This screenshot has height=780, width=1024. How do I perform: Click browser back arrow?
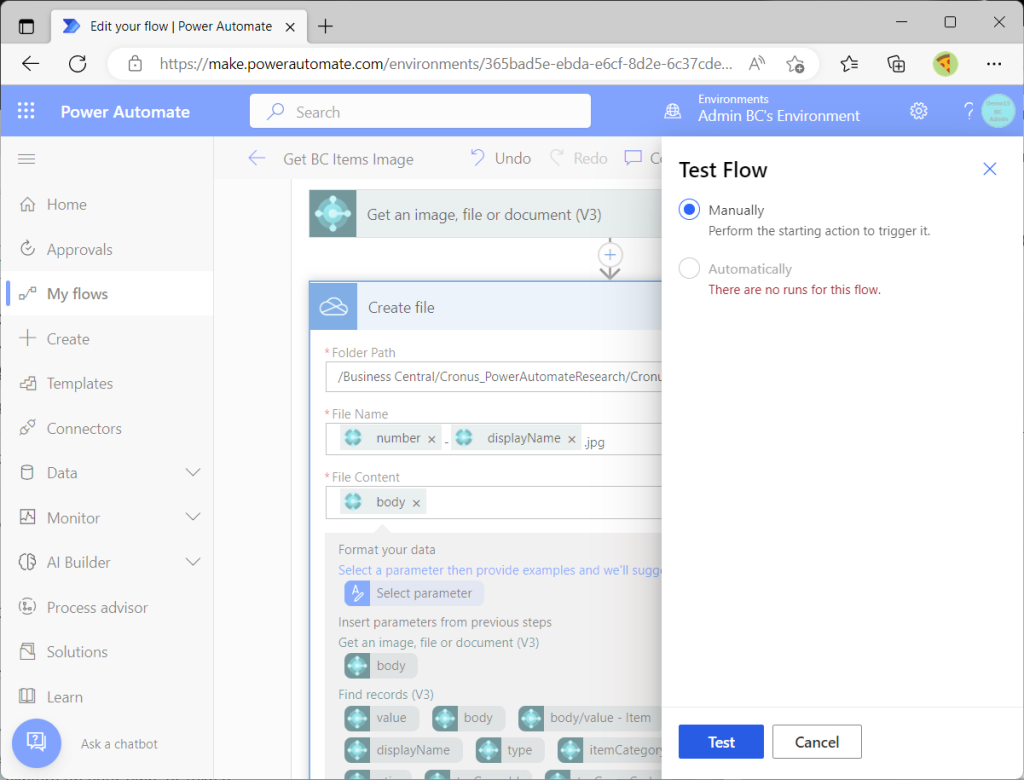tap(31, 63)
